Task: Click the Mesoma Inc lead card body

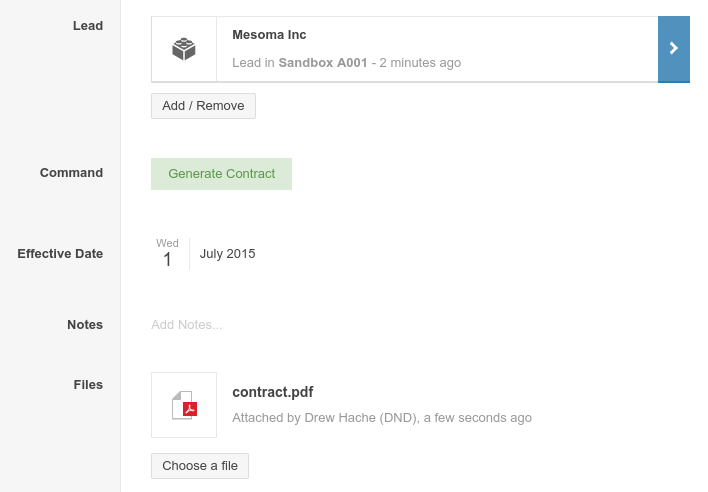Action: 405,49
